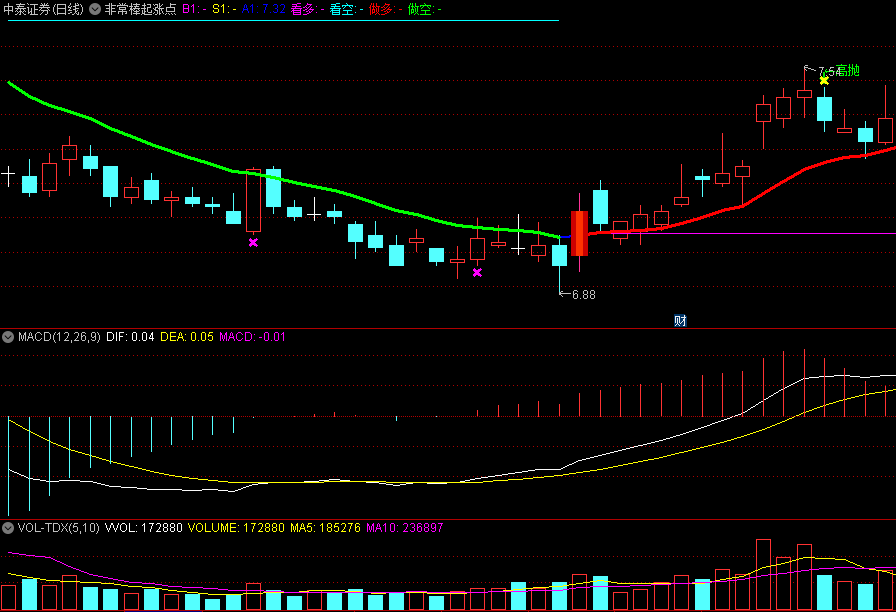Click the magenta X marker nearest the 6.88 low
Image resolution: width=896 pixels, height=612 pixels.
click(x=477, y=273)
